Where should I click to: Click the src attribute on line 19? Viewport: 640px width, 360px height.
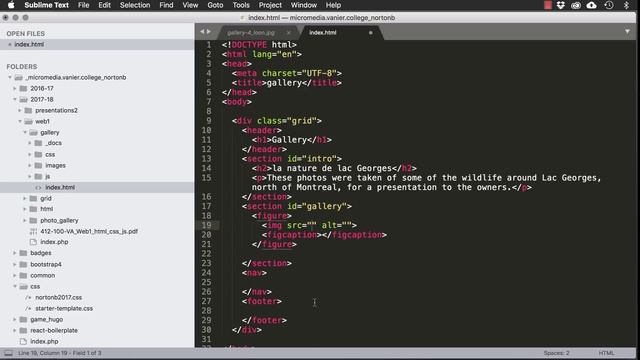pos(294,225)
